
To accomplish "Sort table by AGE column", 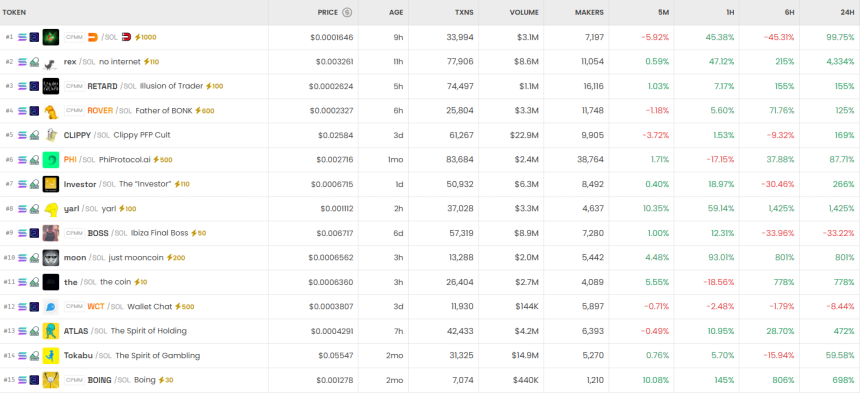I will click(396, 12).
